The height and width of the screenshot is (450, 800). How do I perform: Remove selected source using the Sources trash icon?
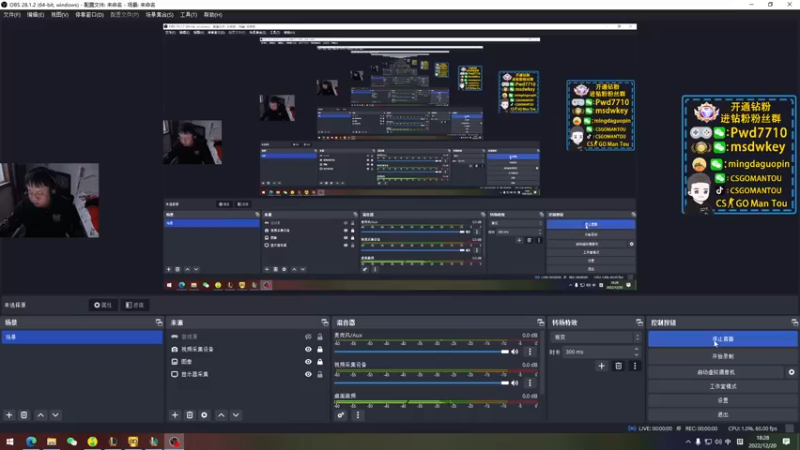[x=190, y=415]
